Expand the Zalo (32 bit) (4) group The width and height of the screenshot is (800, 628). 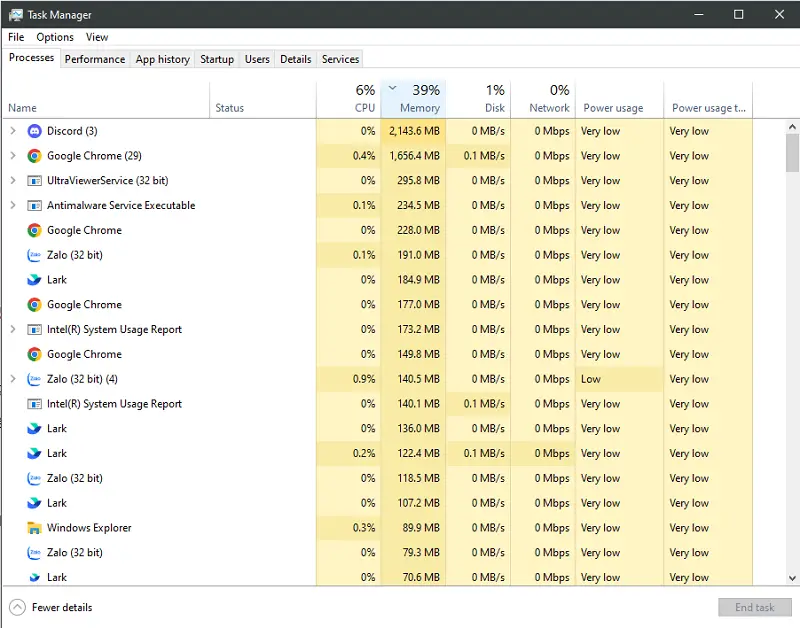point(13,379)
